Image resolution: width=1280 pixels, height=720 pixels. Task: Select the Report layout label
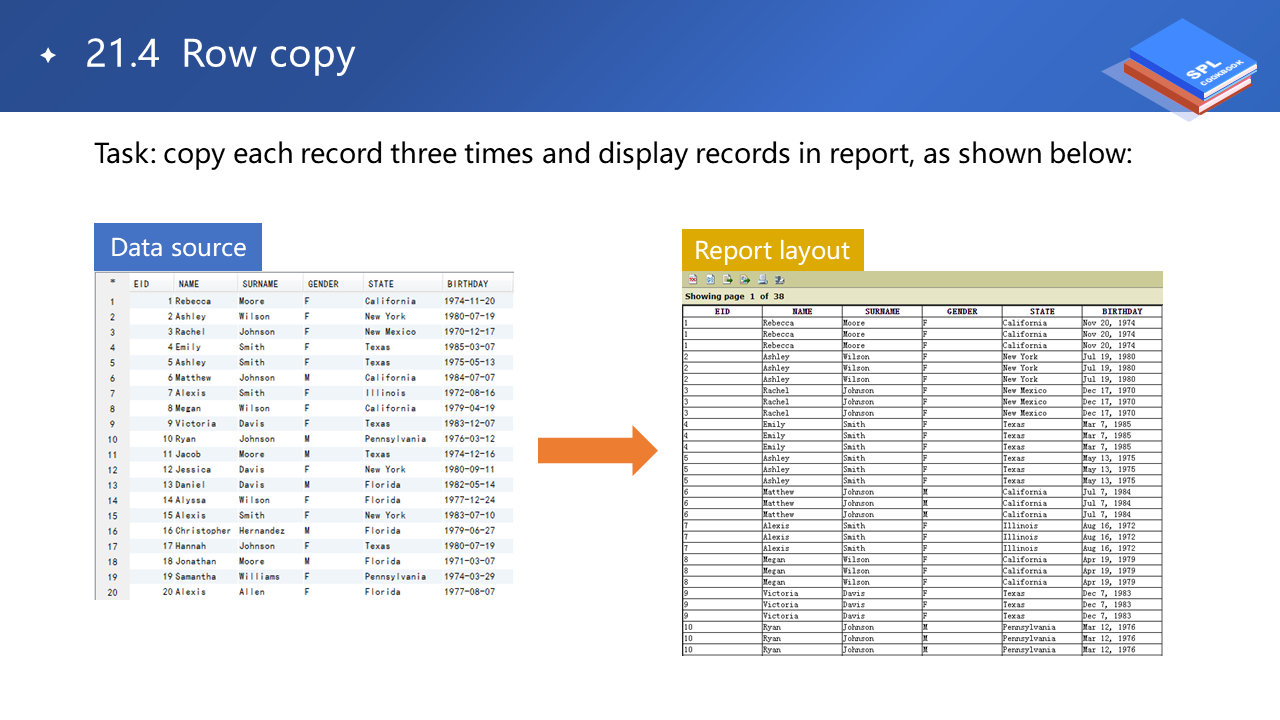tap(772, 250)
